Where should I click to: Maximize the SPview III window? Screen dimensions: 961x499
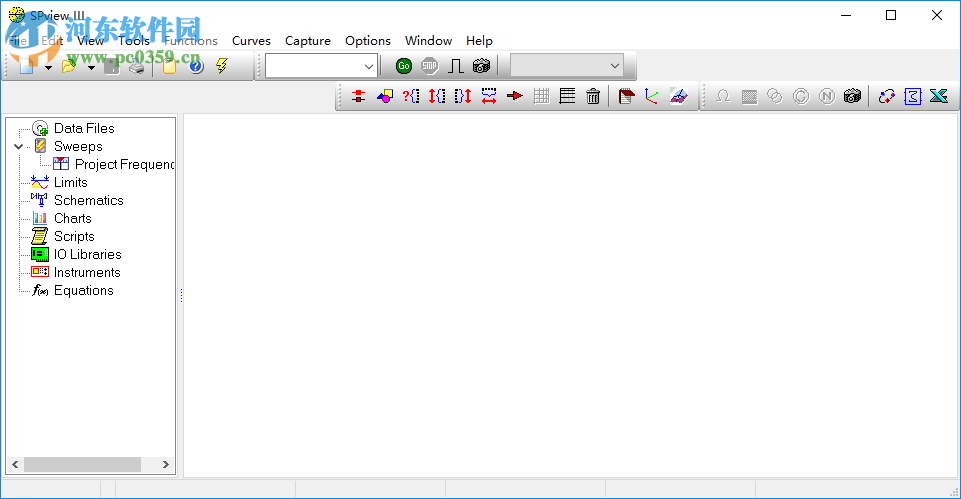(x=891, y=15)
